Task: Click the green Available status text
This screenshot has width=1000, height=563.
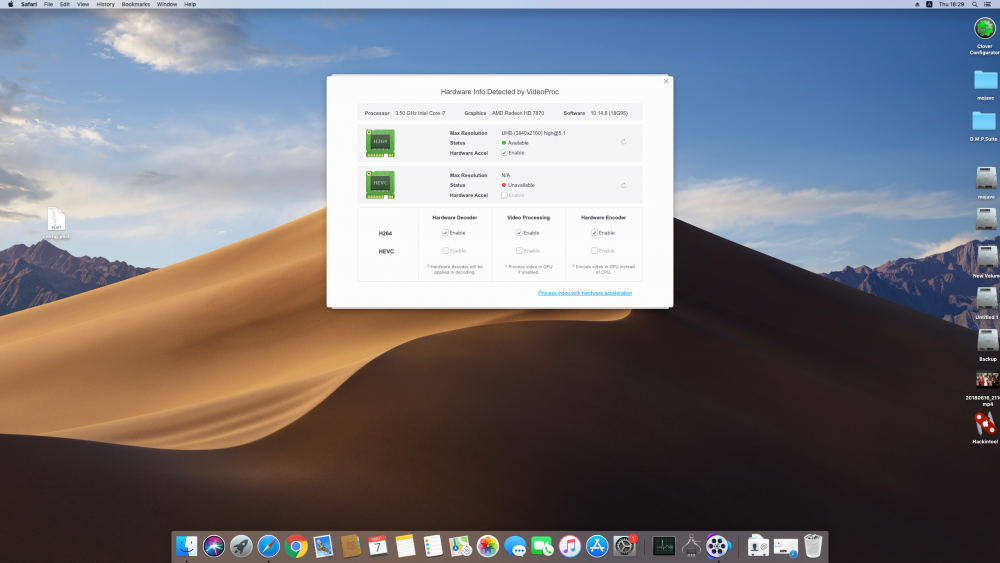Action: tap(518, 143)
